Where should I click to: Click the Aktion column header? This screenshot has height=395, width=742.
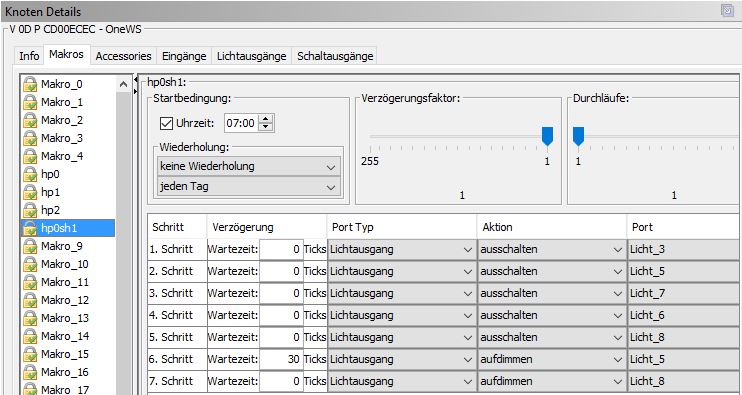tap(552, 227)
